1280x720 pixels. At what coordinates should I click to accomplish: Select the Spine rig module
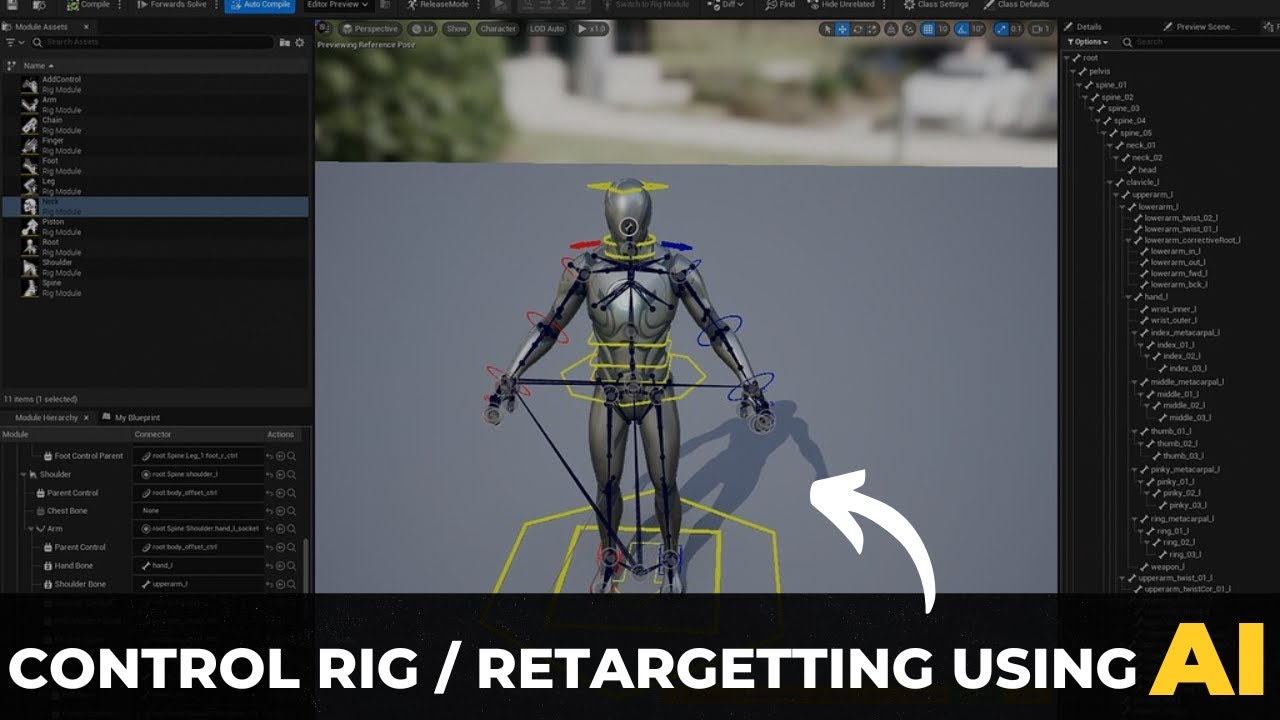[x=155, y=288]
